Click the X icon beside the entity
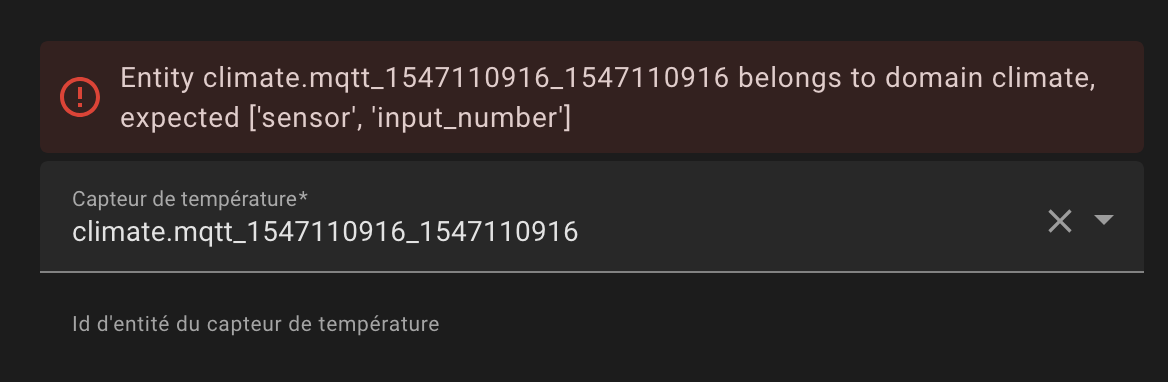Viewport: 1168px width, 382px height. [1059, 221]
